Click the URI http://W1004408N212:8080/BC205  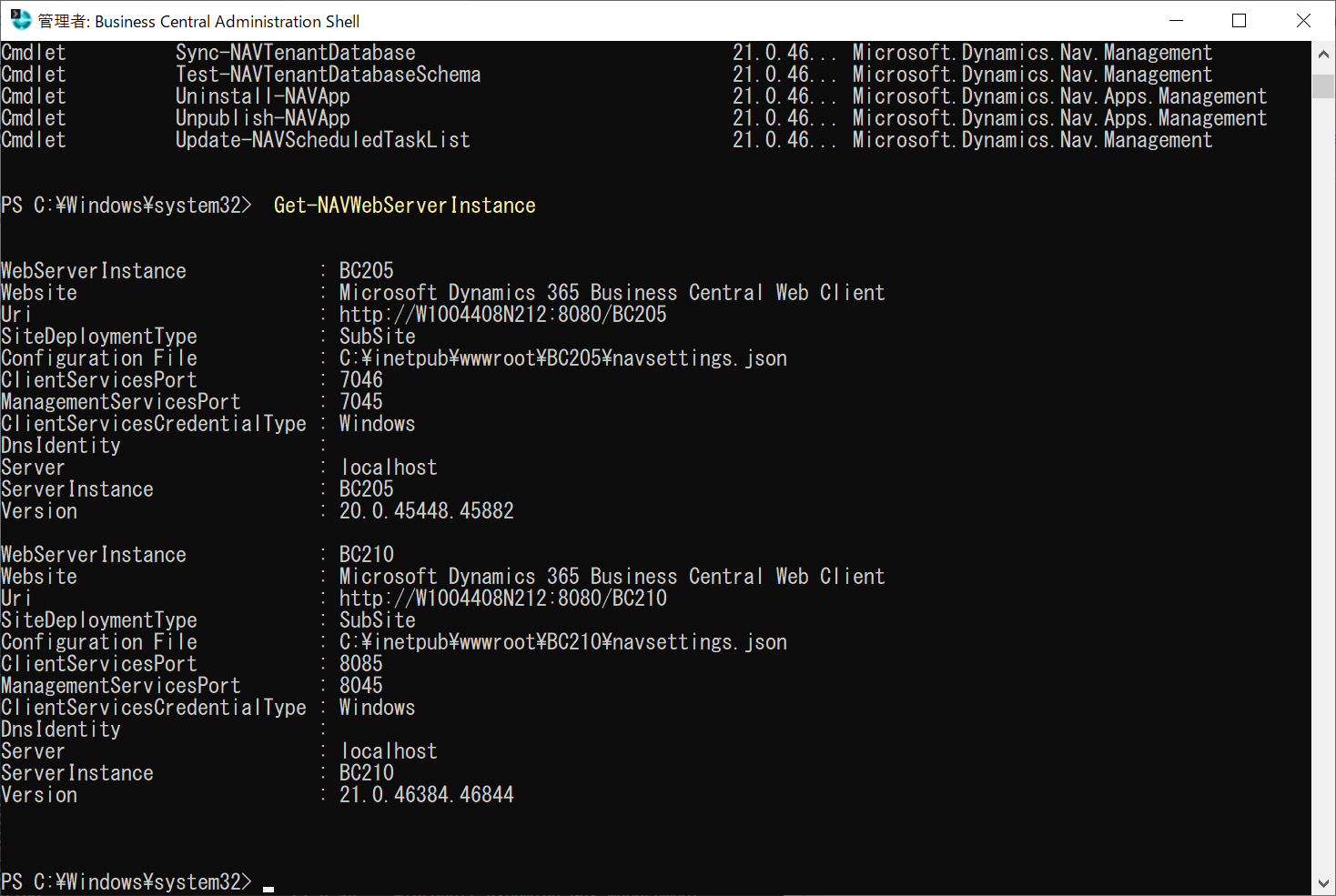502,314
